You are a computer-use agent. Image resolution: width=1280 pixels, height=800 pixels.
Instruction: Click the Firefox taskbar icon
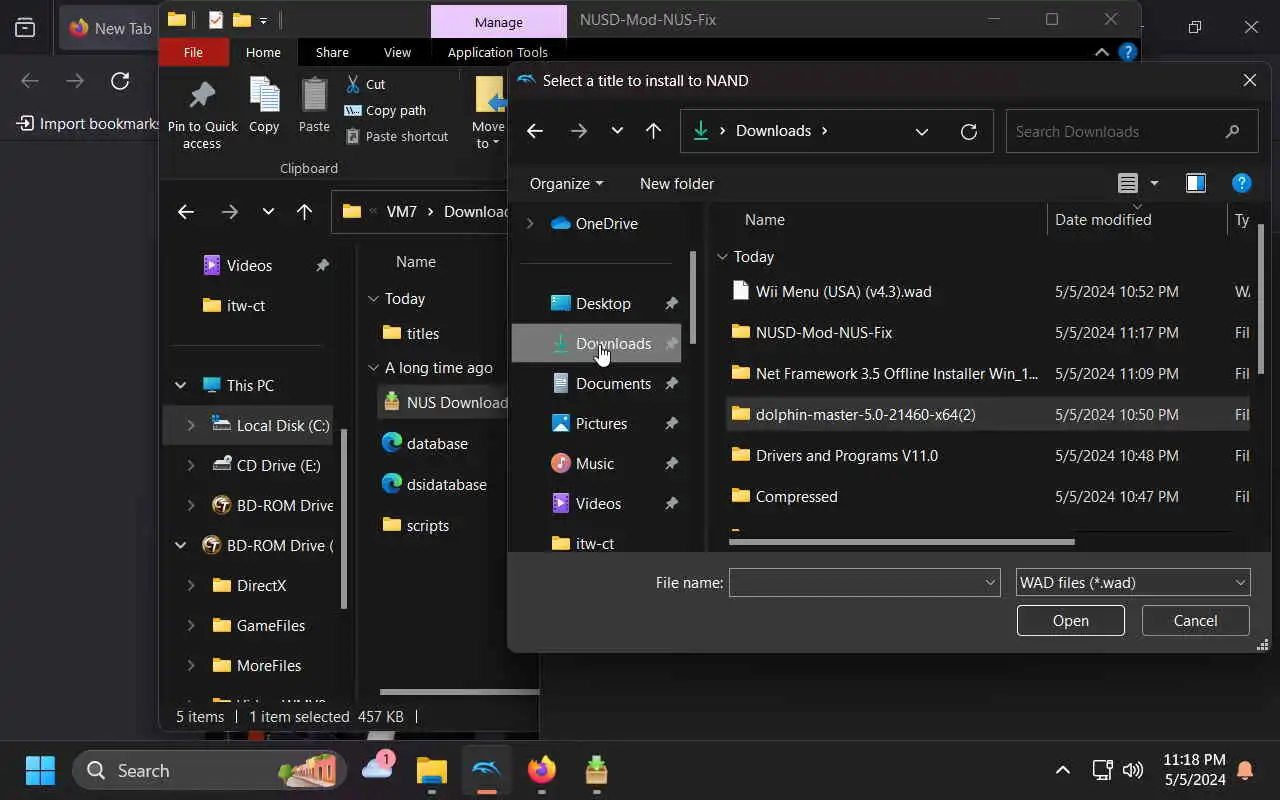[541, 770]
